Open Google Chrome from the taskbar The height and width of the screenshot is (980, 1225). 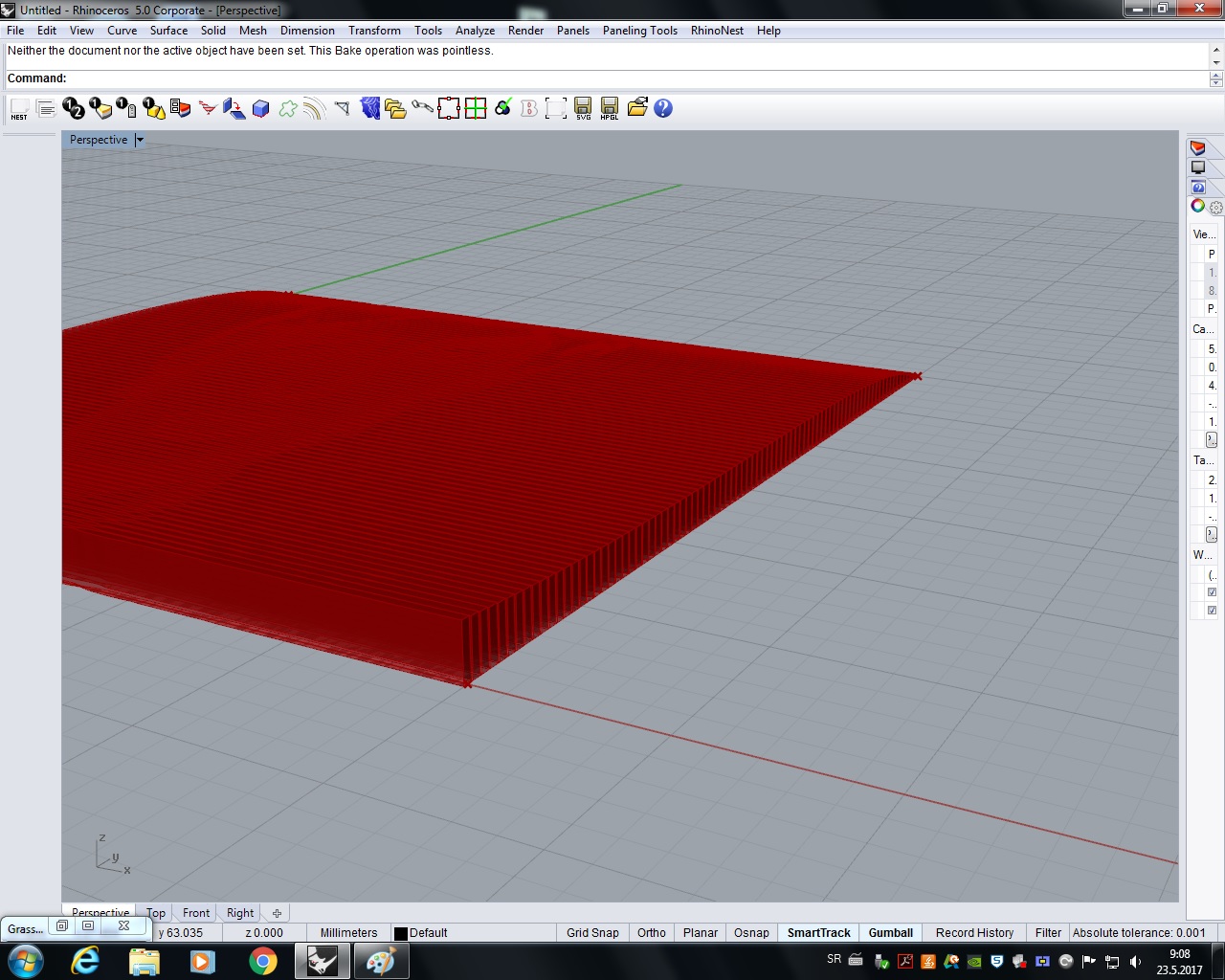[263, 961]
